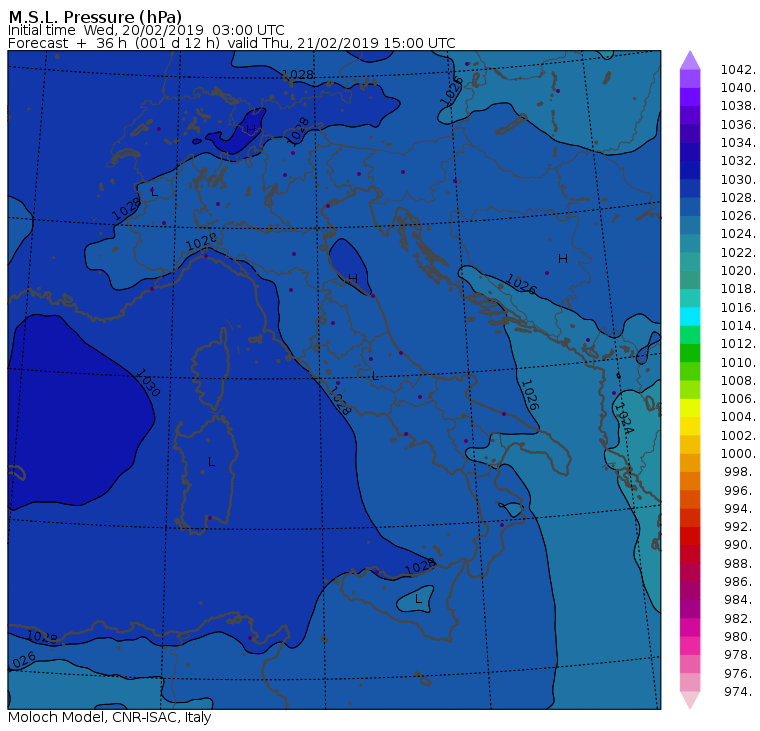Click the 1020 legend value
Viewport: 760px width, 731px height.
coord(738,270)
